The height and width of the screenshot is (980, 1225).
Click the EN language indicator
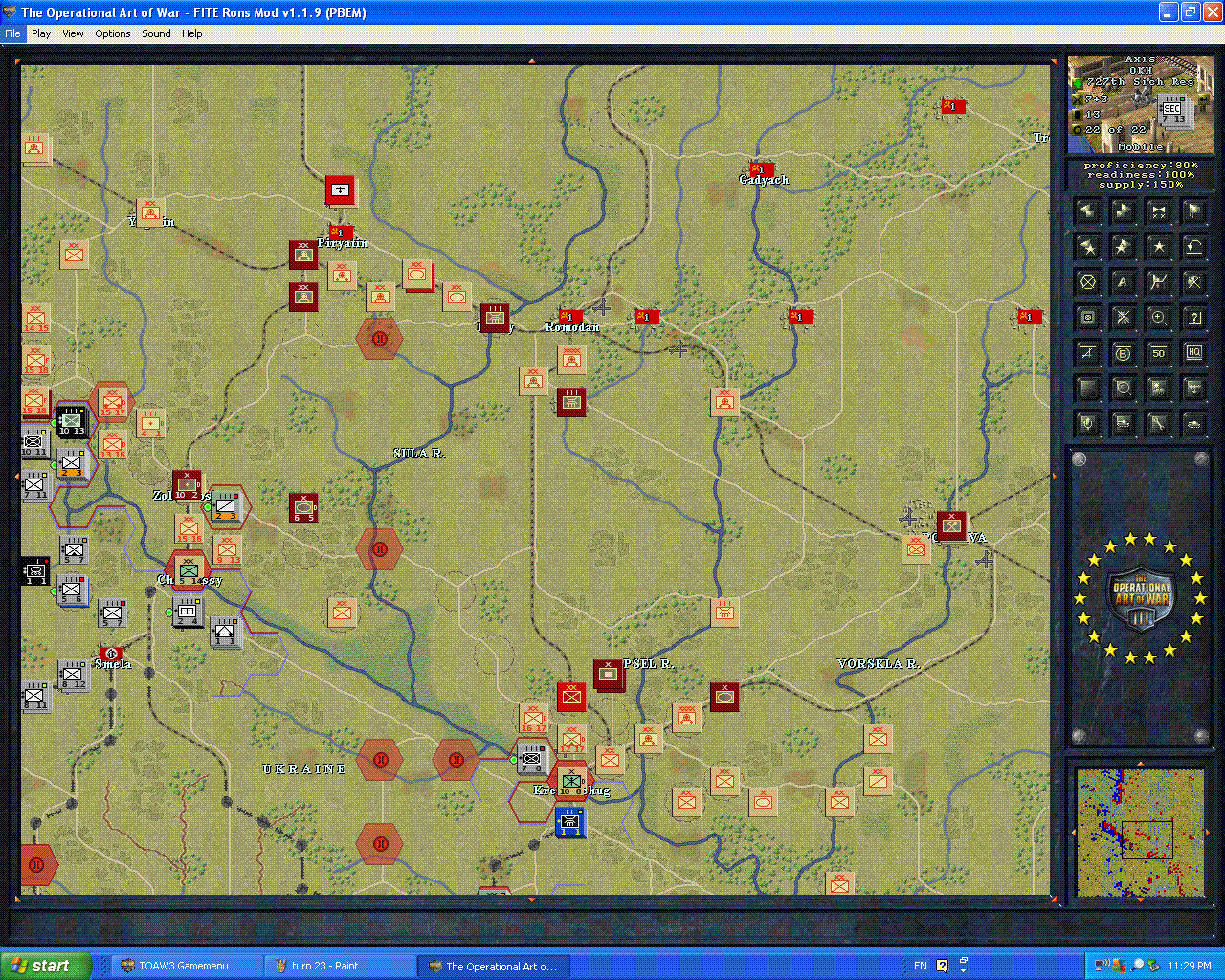pos(921,966)
